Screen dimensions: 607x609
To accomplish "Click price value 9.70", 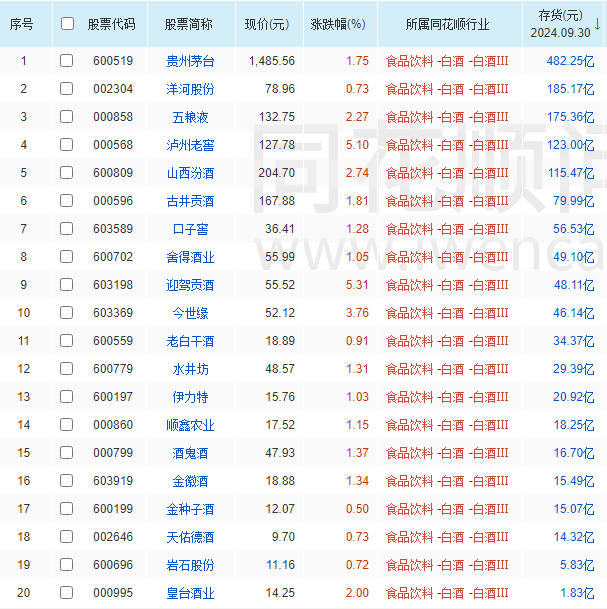I will point(283,537).
